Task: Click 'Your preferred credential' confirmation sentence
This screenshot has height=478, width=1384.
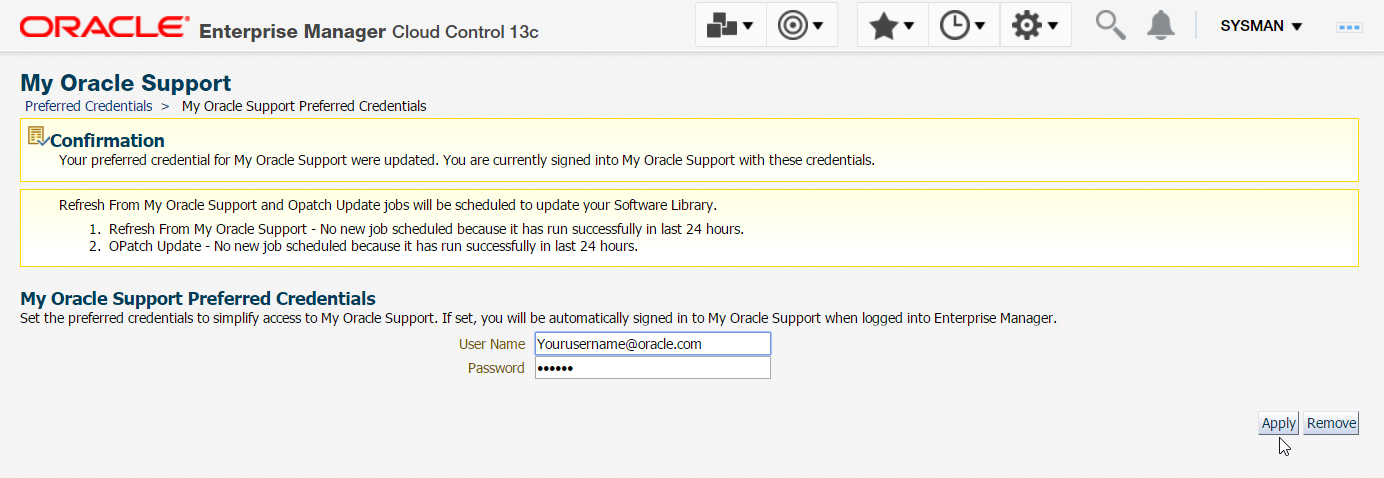Action: click(x=467, y=159)
